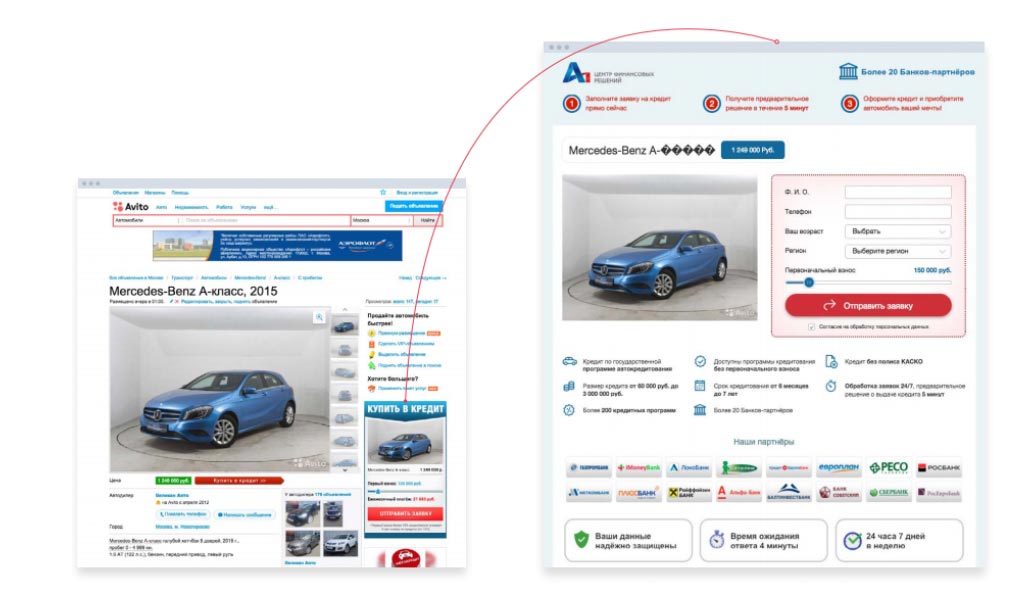The height and width of the screenshot is (600, 1032).
Task: Open the 'Недвижимость' menu item
Action: 190,207
